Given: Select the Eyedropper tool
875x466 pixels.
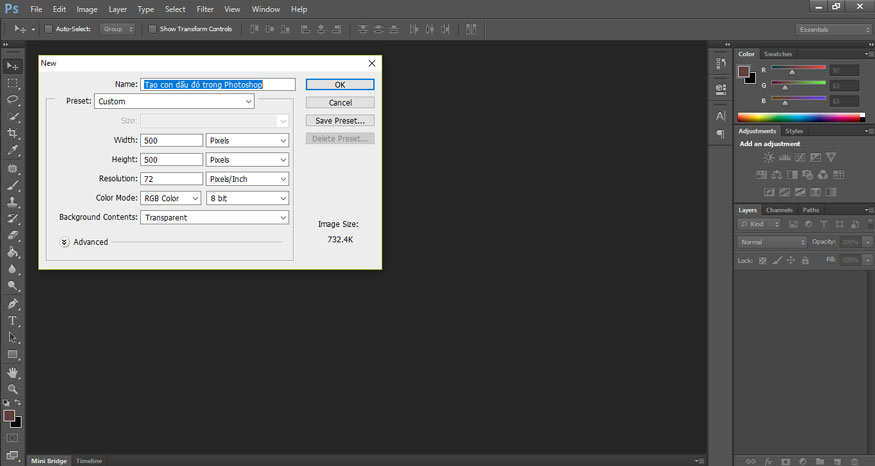Looking at the screenshot, I should point(12,150).
